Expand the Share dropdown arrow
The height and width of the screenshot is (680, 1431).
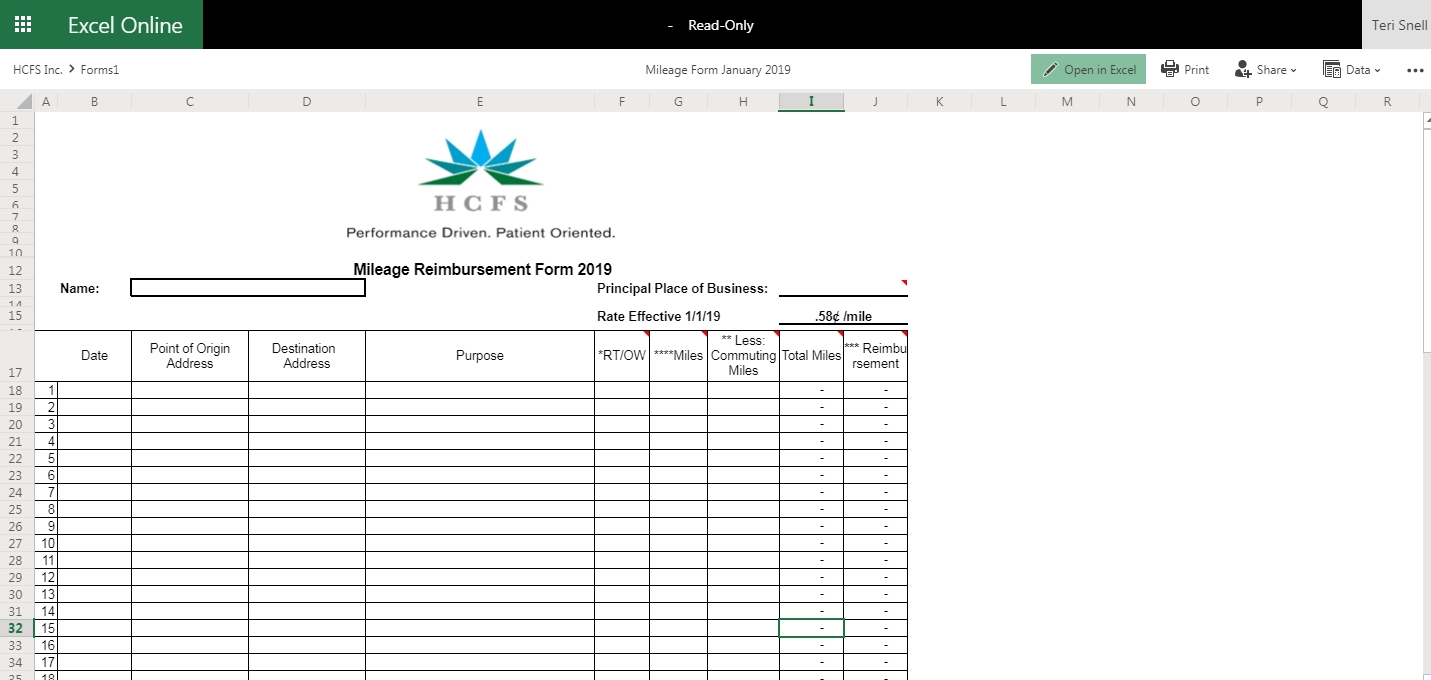(x=1293, y=70)
